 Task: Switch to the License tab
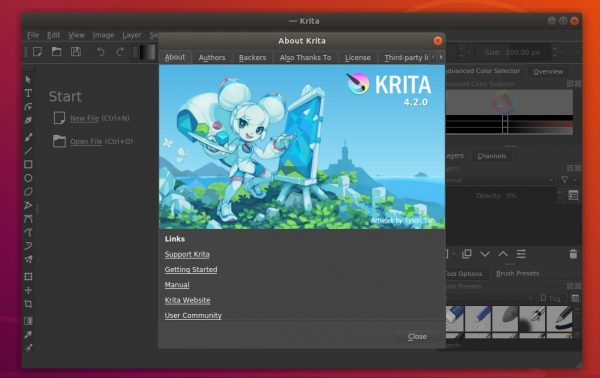(358, 57)
